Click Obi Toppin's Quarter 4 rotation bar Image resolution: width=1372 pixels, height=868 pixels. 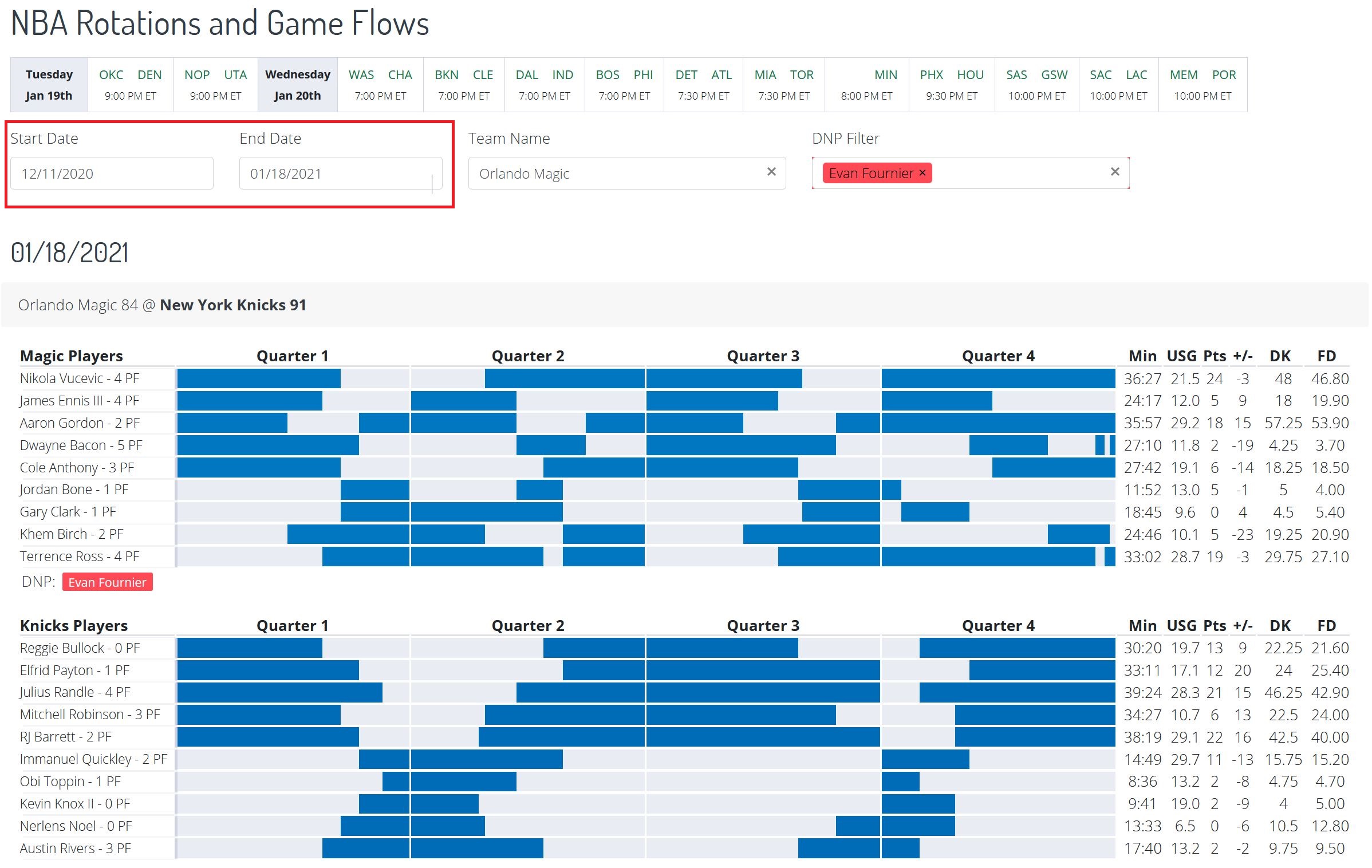pyautogui.click(x=901, y=782)
